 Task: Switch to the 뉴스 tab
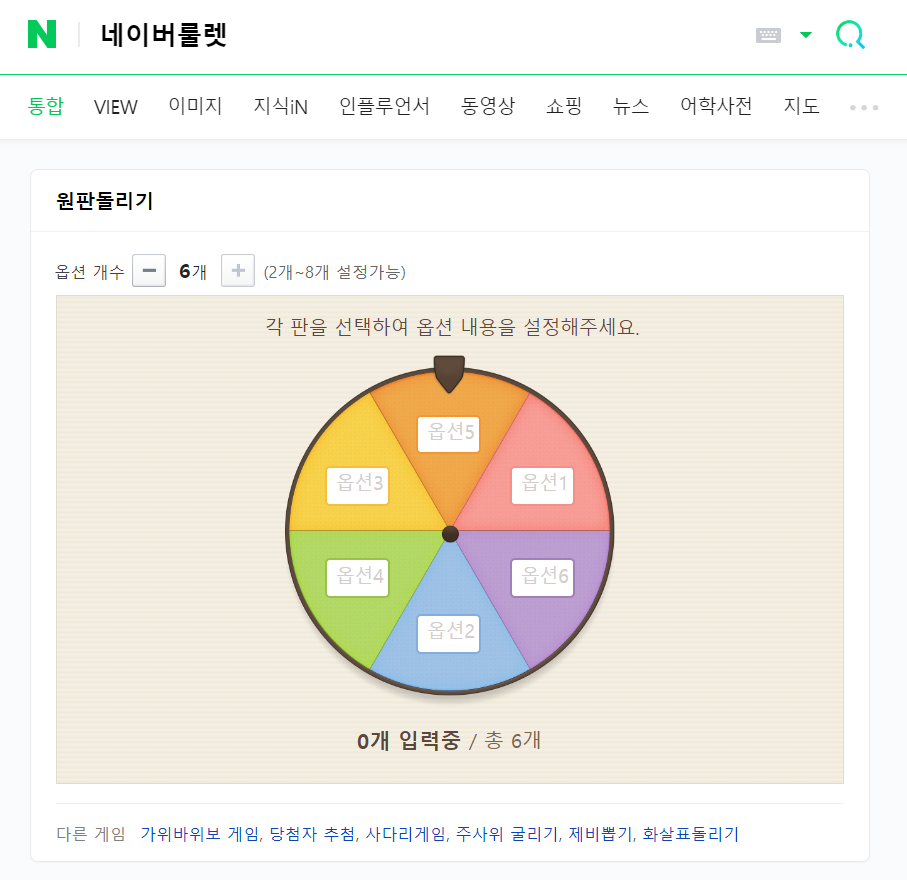(x=630, y=107)
